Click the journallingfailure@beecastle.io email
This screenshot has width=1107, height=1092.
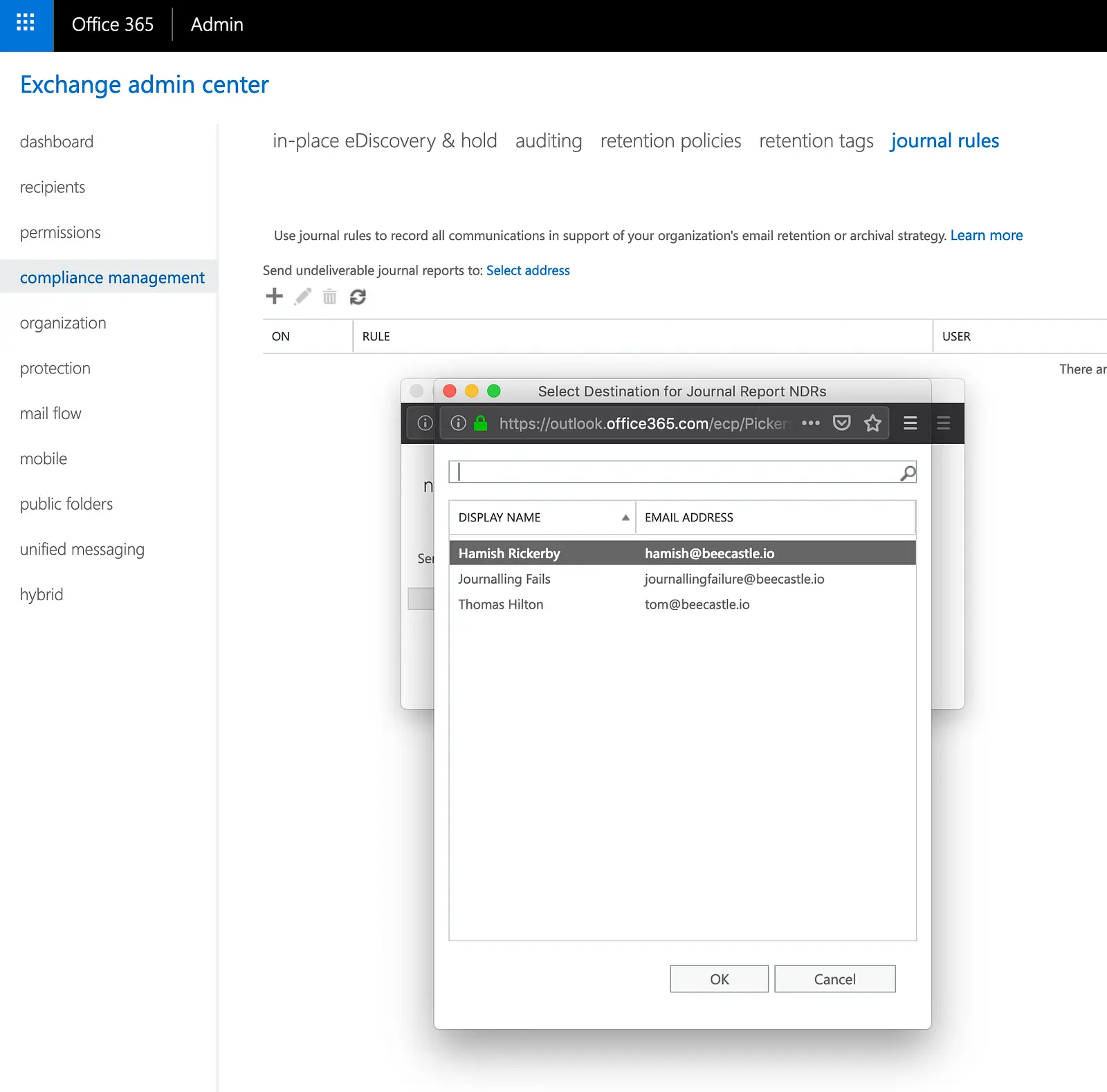click(x=735, y=579)
